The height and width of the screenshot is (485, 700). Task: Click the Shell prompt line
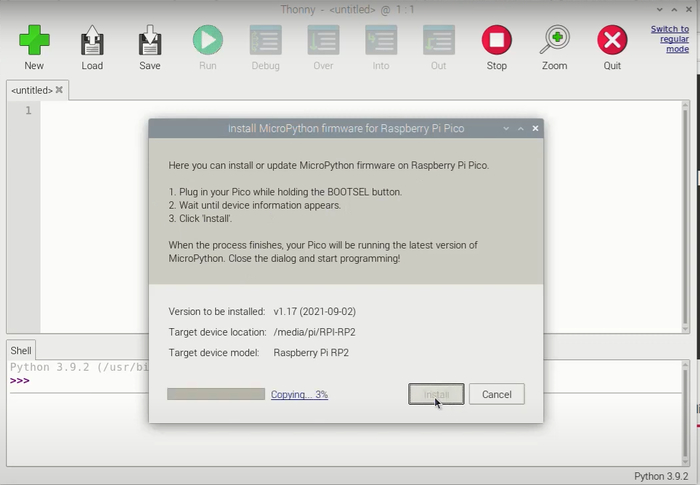20,380
